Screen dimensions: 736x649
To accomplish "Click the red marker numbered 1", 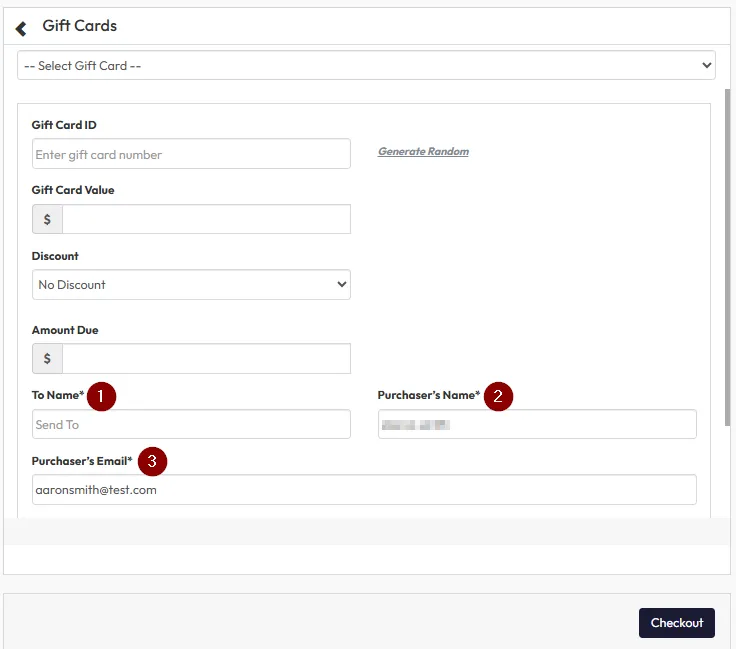I will pos(101,396).
